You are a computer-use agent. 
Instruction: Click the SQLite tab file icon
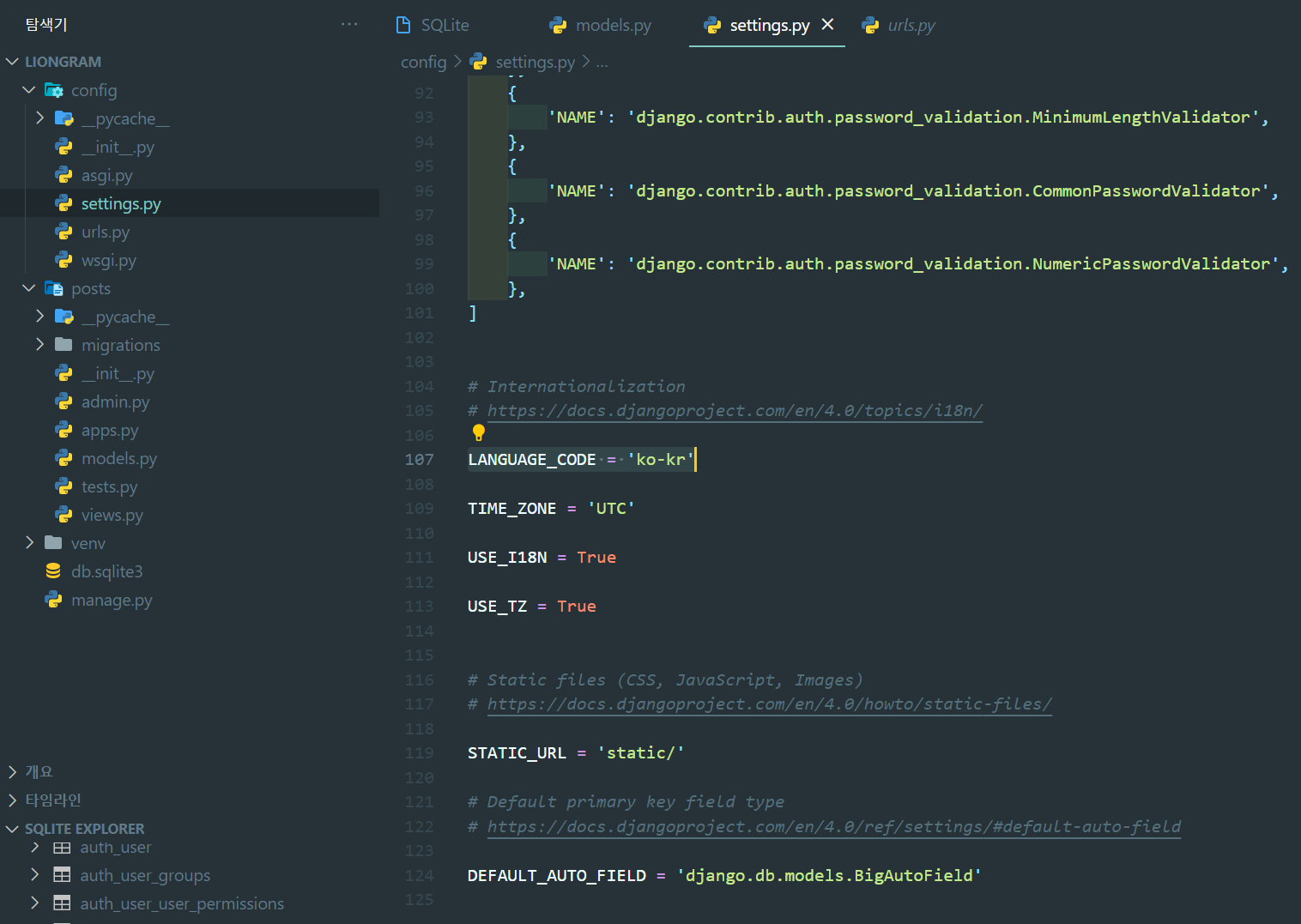click(403, 25)
